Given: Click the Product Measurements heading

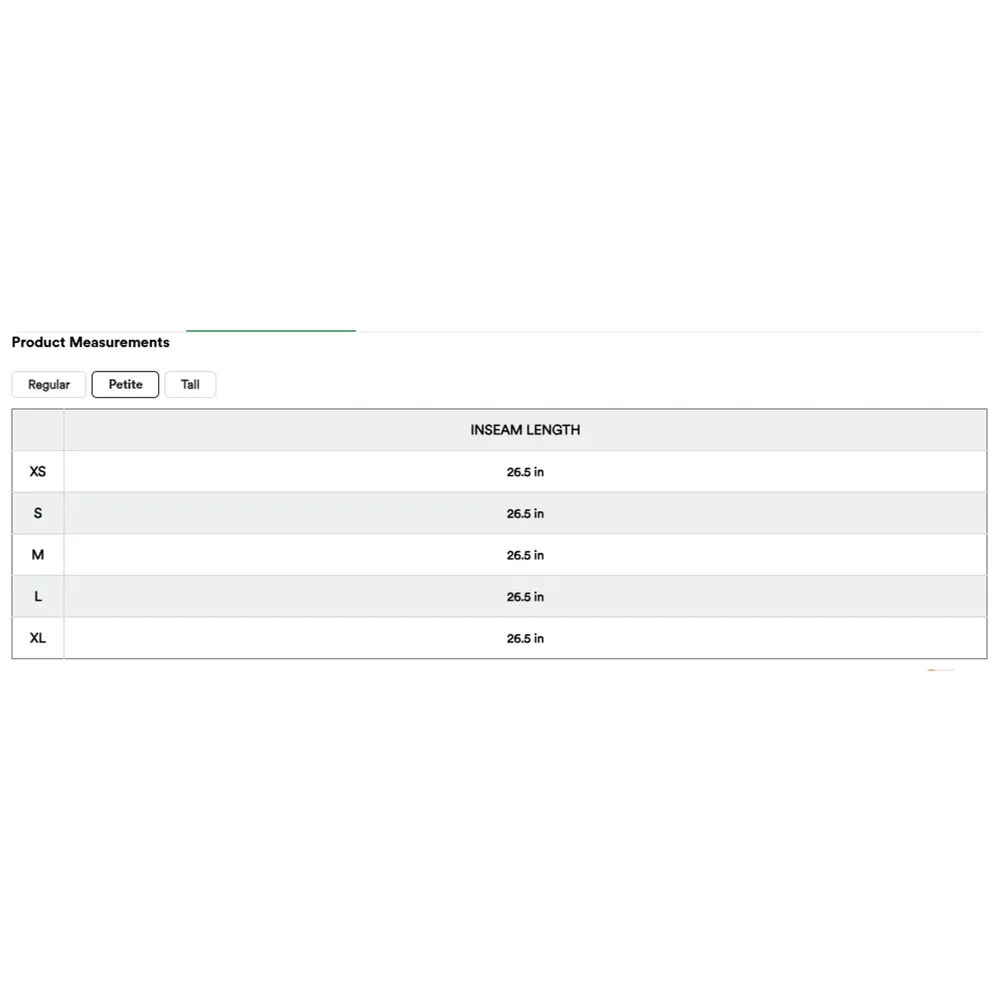Looking at the screenshot, I should [91, 342].
